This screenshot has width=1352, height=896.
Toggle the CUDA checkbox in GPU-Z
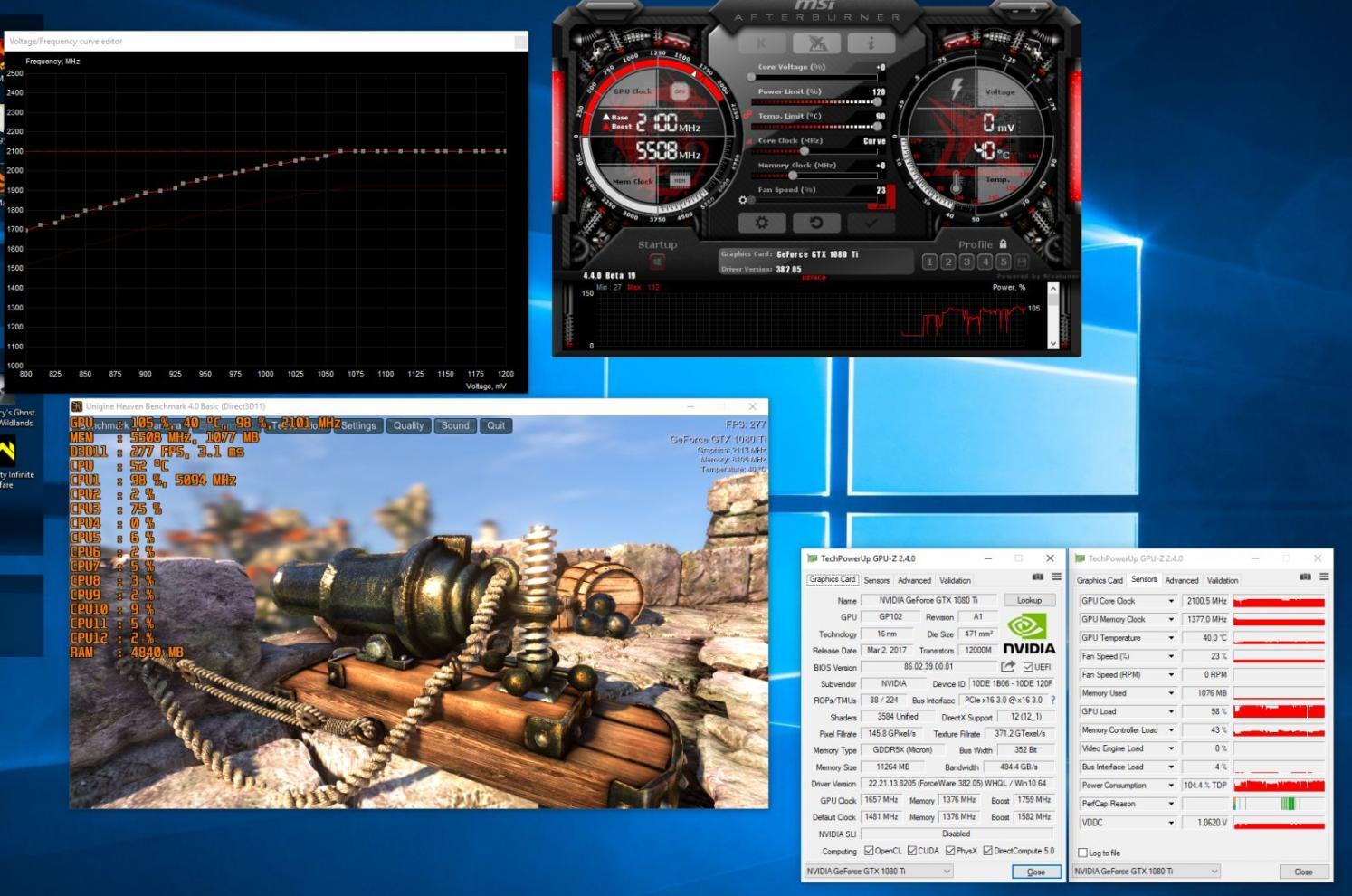912,851
